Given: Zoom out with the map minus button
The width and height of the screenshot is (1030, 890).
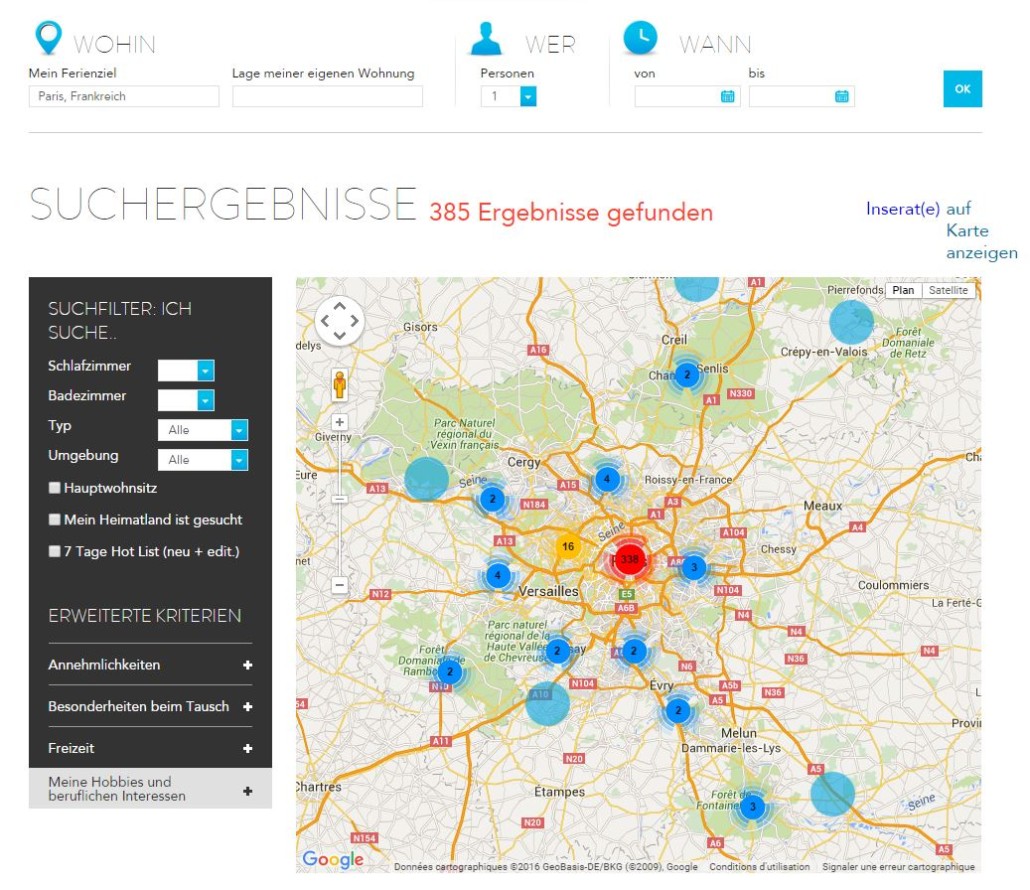Looking at the screenshot, I should [339, 585].
